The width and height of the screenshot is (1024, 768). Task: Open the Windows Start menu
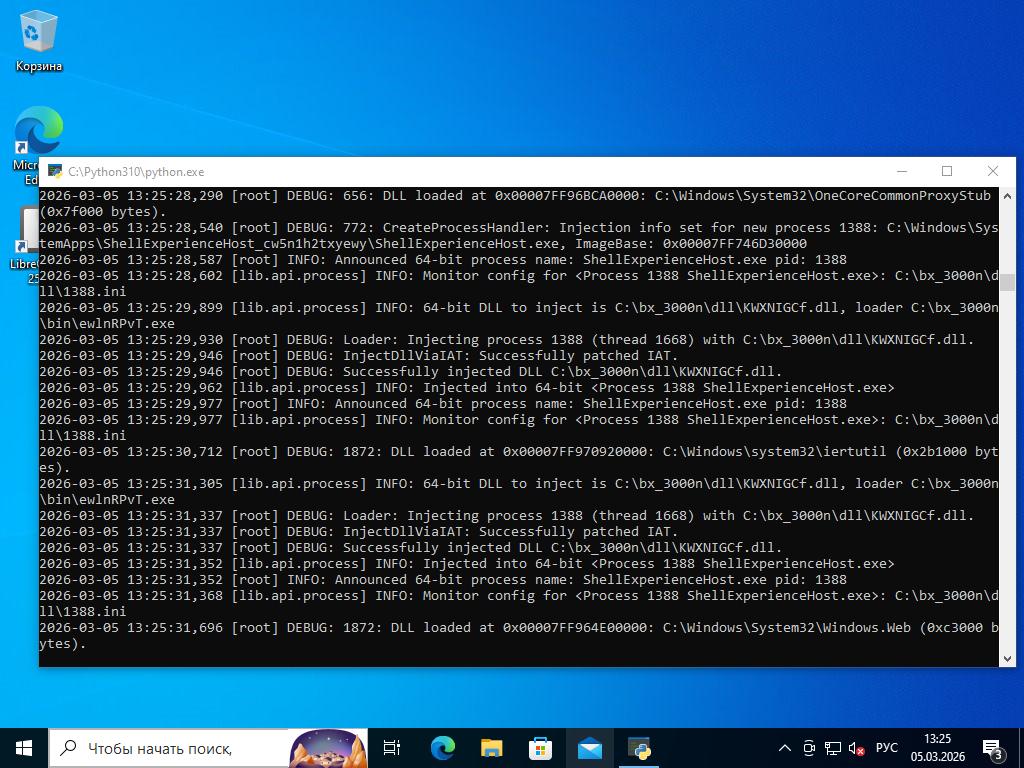point(24,747)
